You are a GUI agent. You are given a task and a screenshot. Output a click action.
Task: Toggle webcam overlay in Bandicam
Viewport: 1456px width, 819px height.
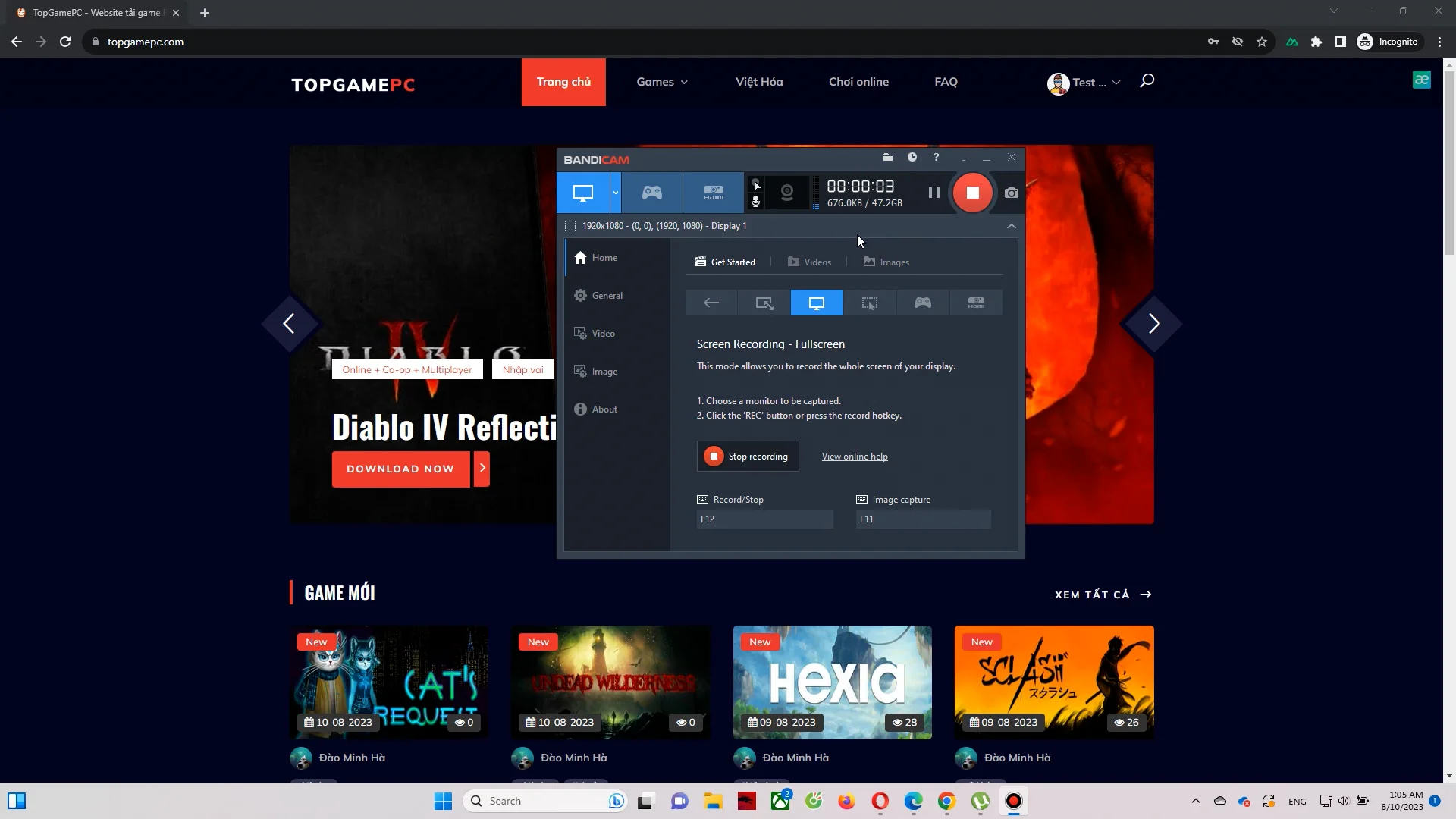[x=787, y=193]
